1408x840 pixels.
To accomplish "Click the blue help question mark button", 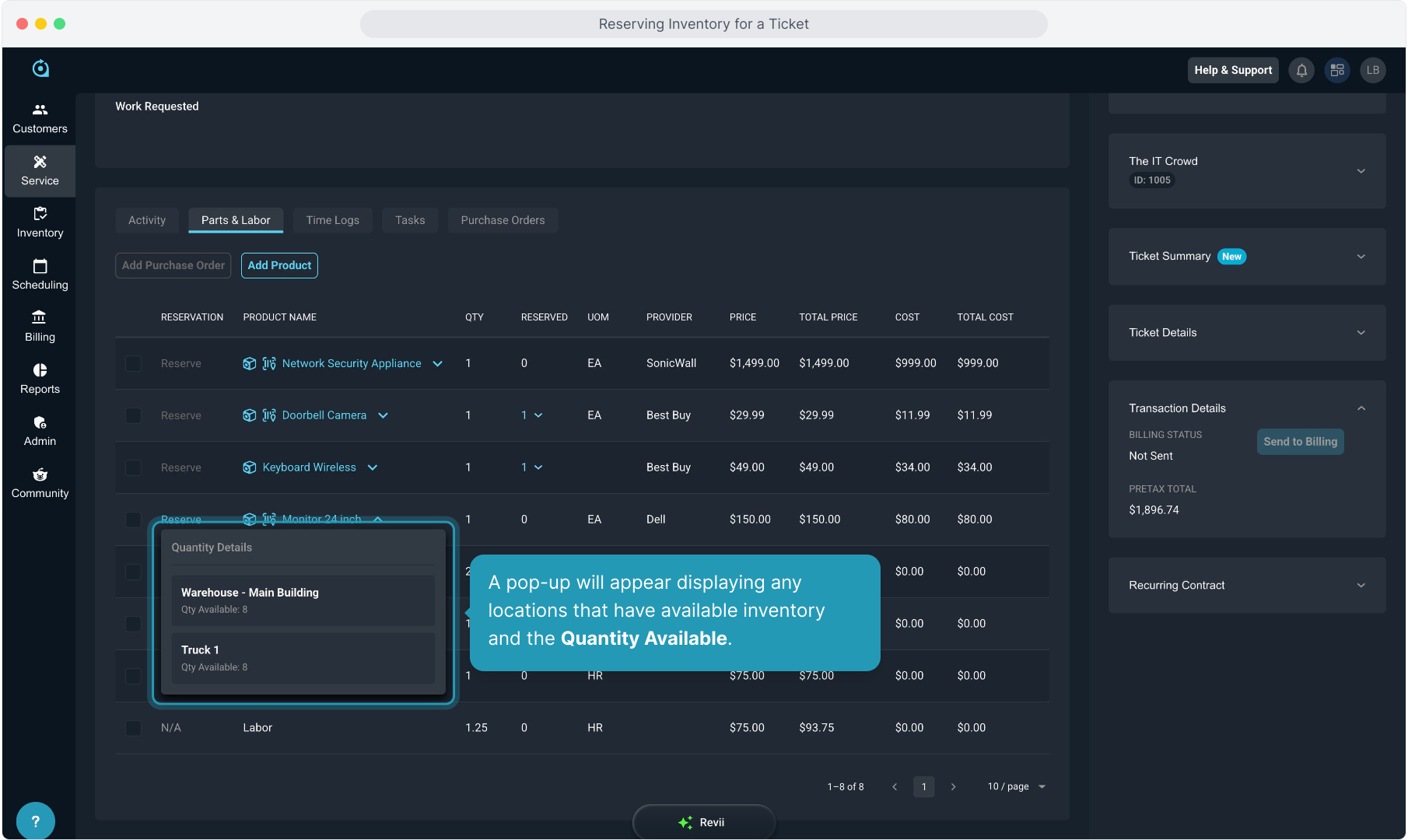I will (35, 821).
